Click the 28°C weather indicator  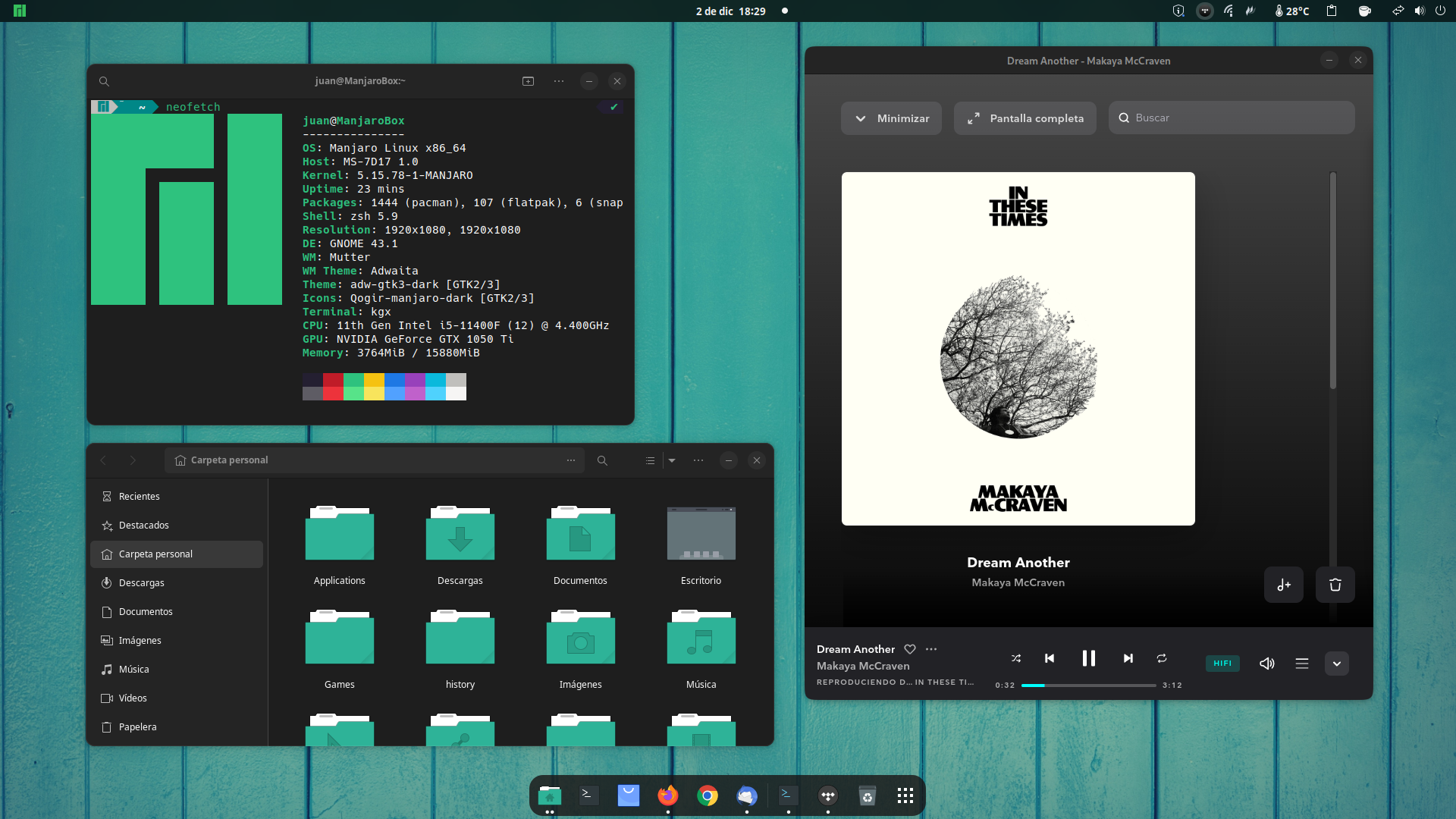click(x=1292, y=11)
